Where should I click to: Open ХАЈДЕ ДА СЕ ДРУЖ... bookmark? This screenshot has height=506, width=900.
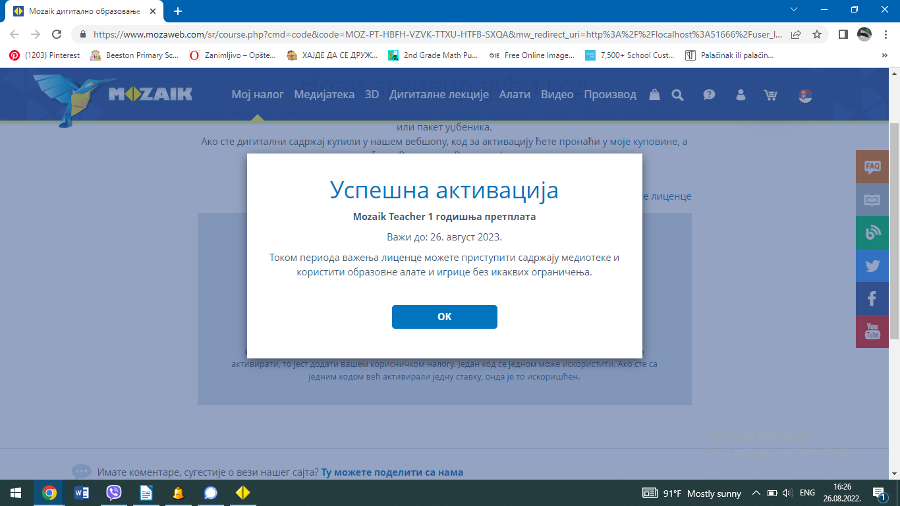coord(332,55)
